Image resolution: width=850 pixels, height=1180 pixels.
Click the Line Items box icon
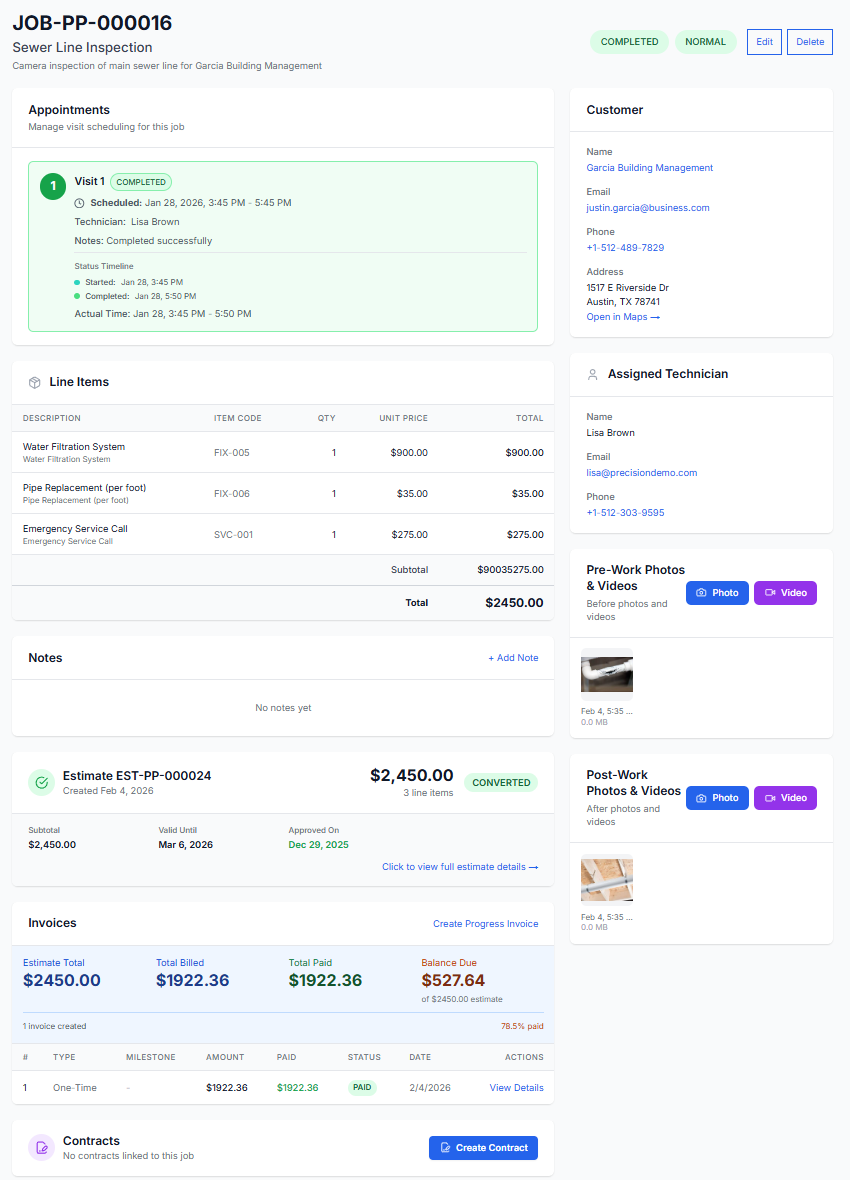[34, 382]
